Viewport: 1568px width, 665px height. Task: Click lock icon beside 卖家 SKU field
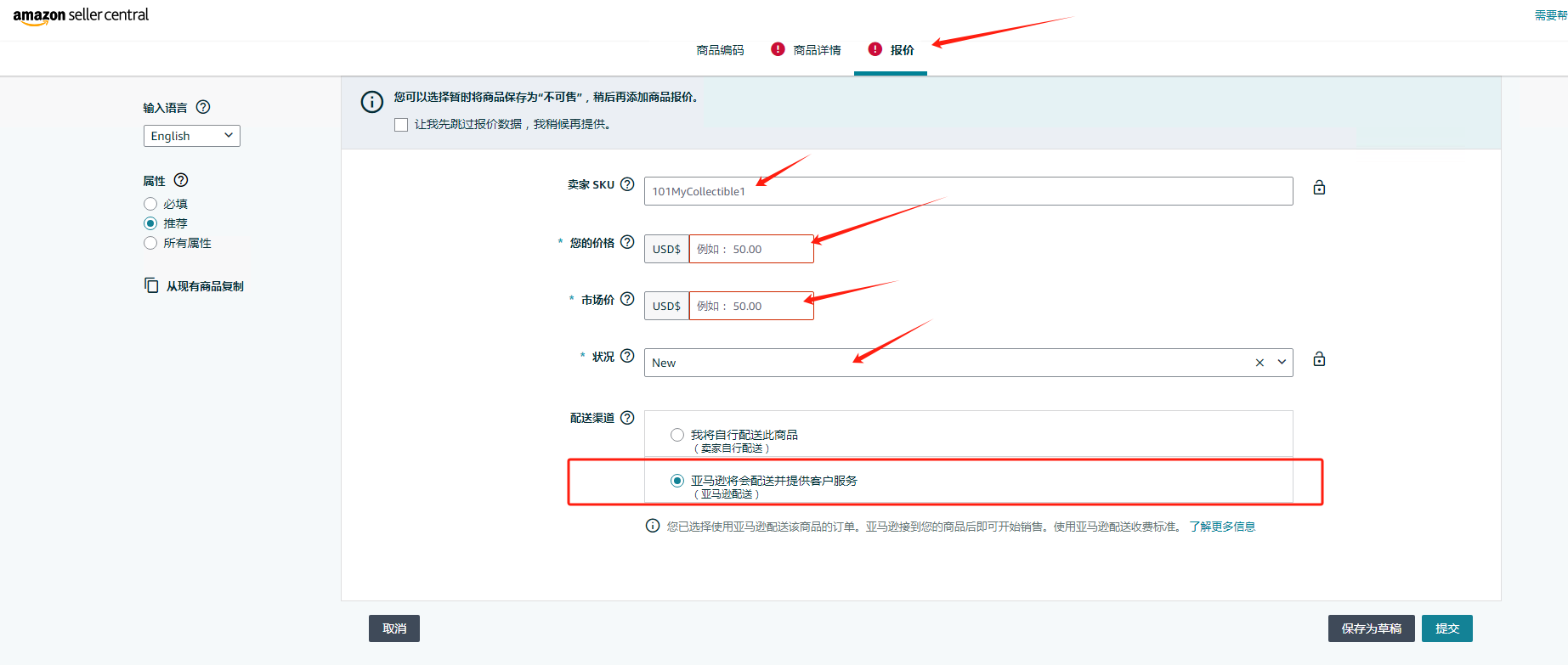[1319, 188]
